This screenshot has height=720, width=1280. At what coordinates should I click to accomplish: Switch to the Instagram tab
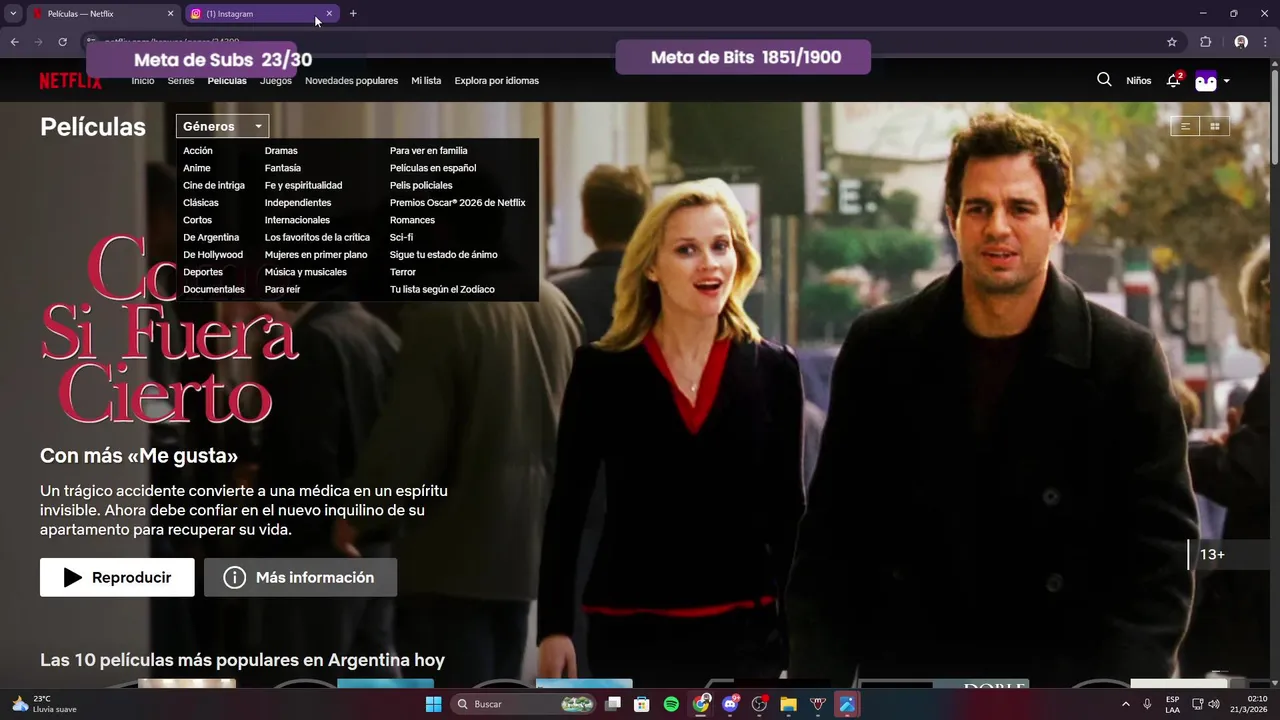260,14
